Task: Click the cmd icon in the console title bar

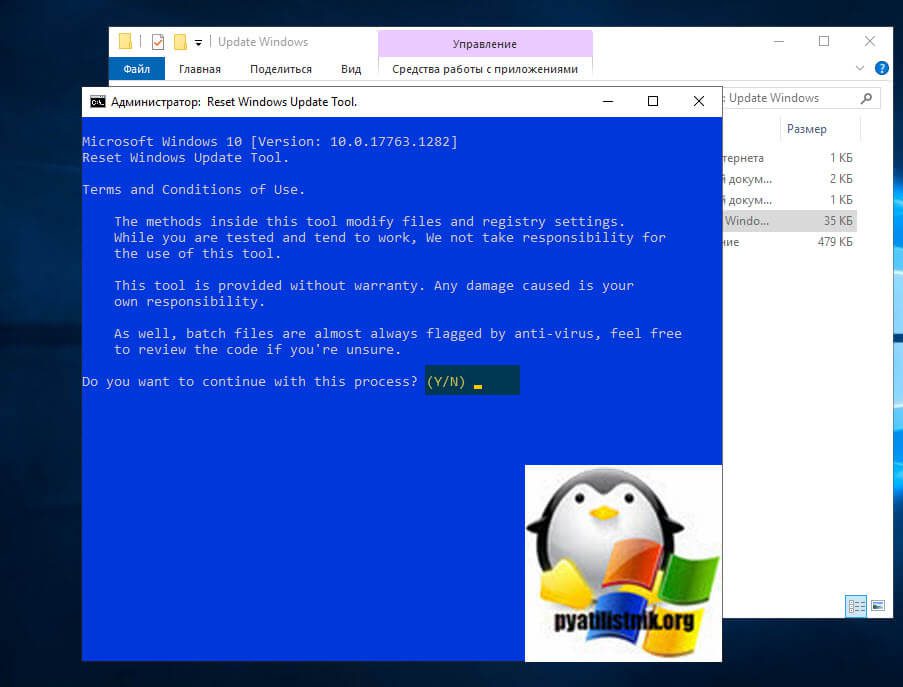Action: (x=97, y=102)
